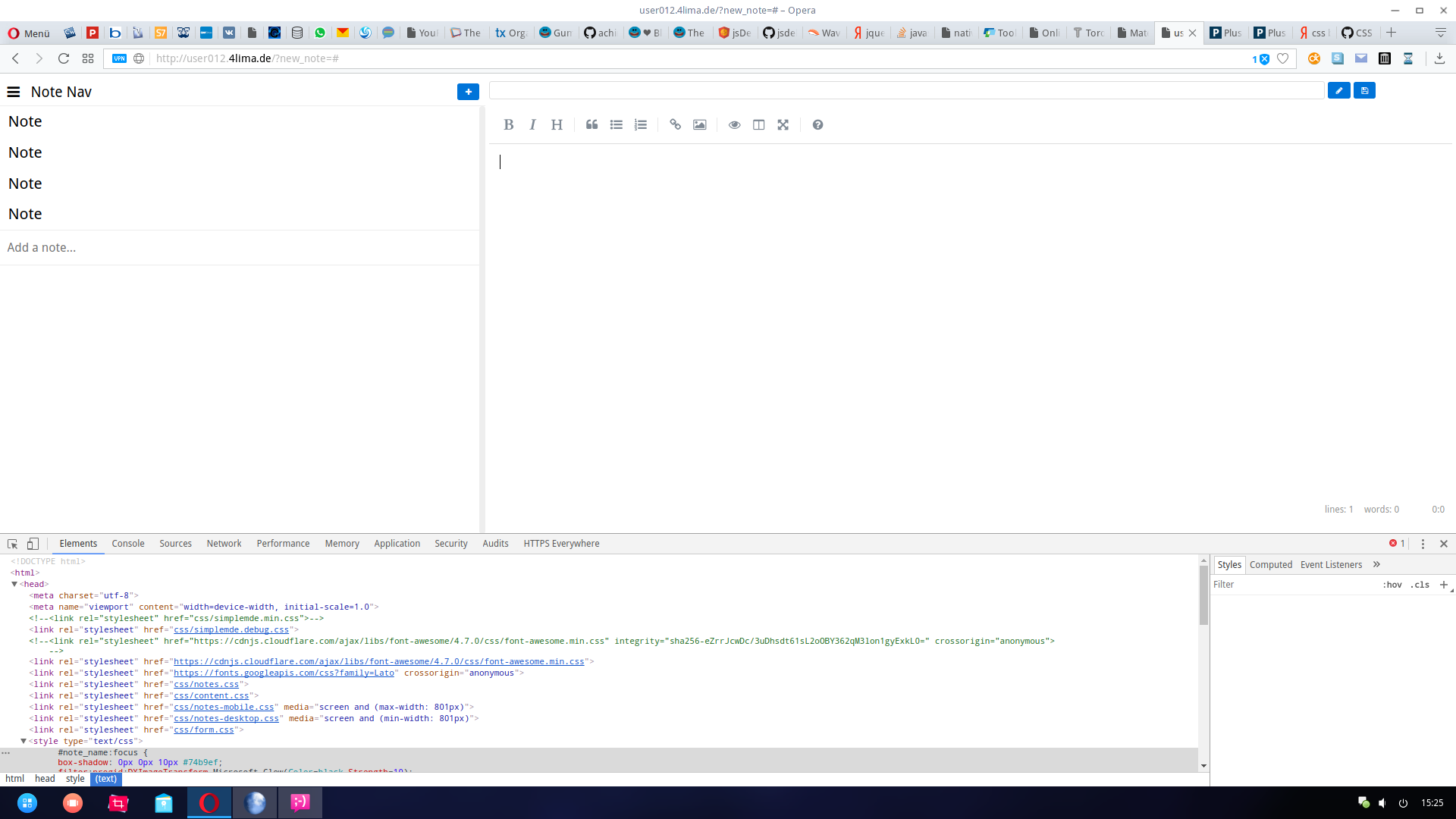The image size is (1456, 819).
Task: Click the blue plus add note button
Action: coord(468,92)
